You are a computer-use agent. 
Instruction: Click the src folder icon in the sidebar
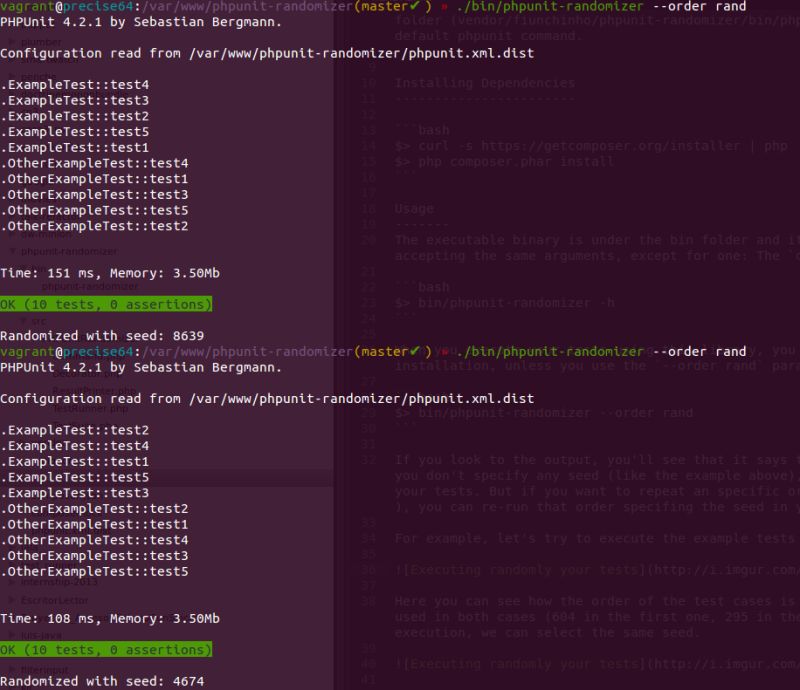coord(38,320)
